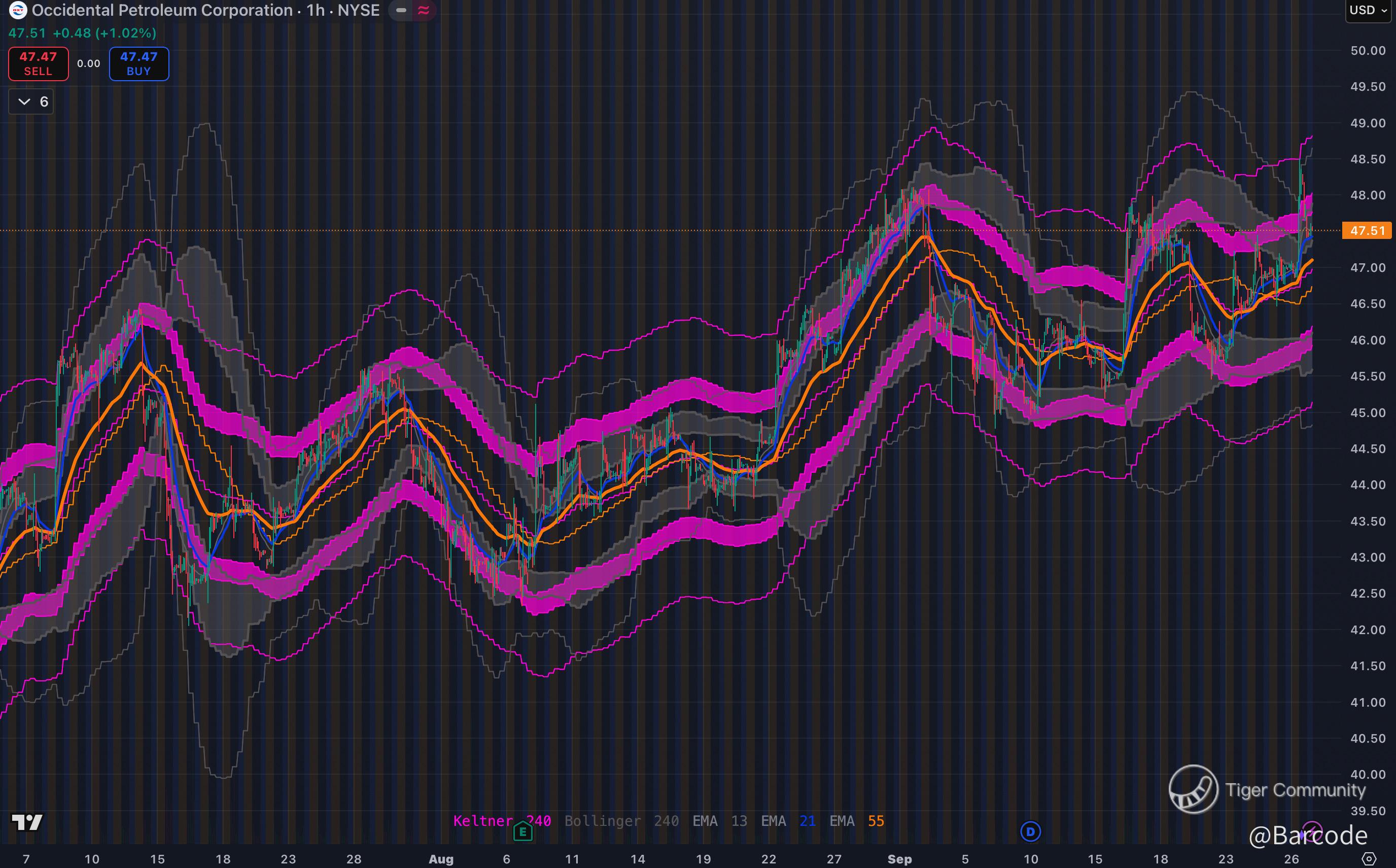This screenshot has width=1396, height=868.
Task: Open the dividend 'D' marker
Action: click(x=1030, y=831)
